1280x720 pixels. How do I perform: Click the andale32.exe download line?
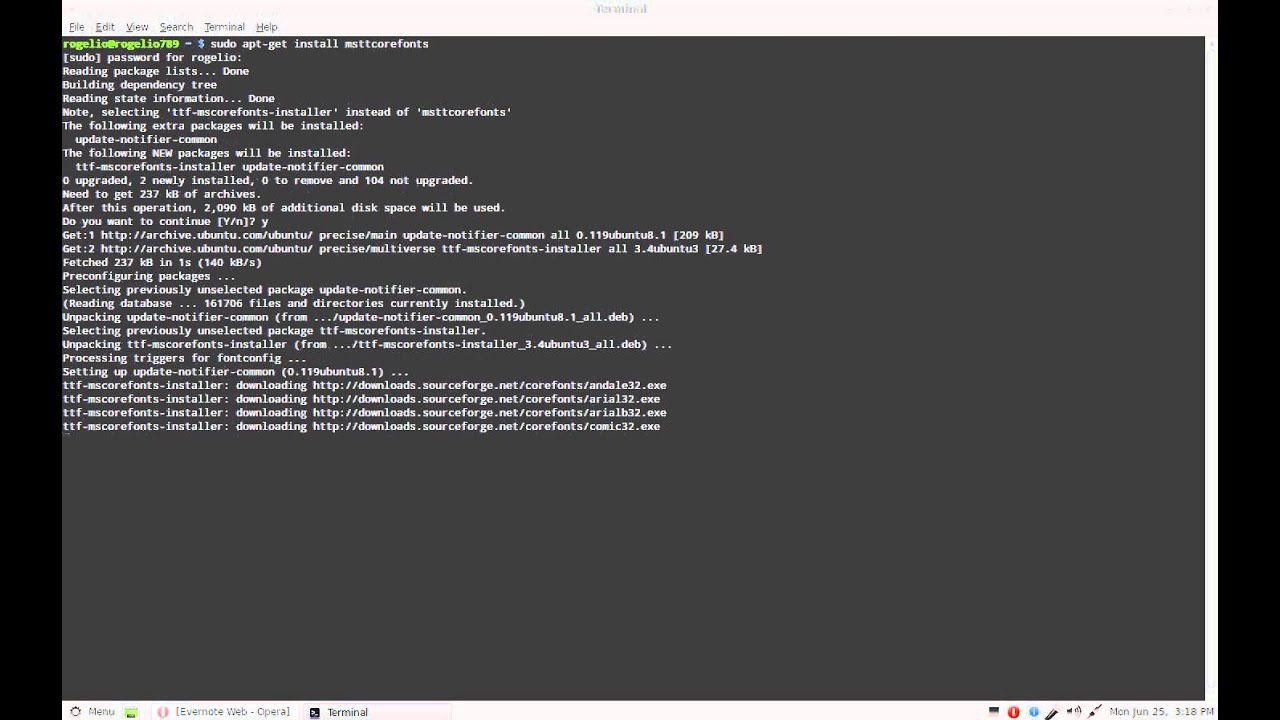pos(364,385)
